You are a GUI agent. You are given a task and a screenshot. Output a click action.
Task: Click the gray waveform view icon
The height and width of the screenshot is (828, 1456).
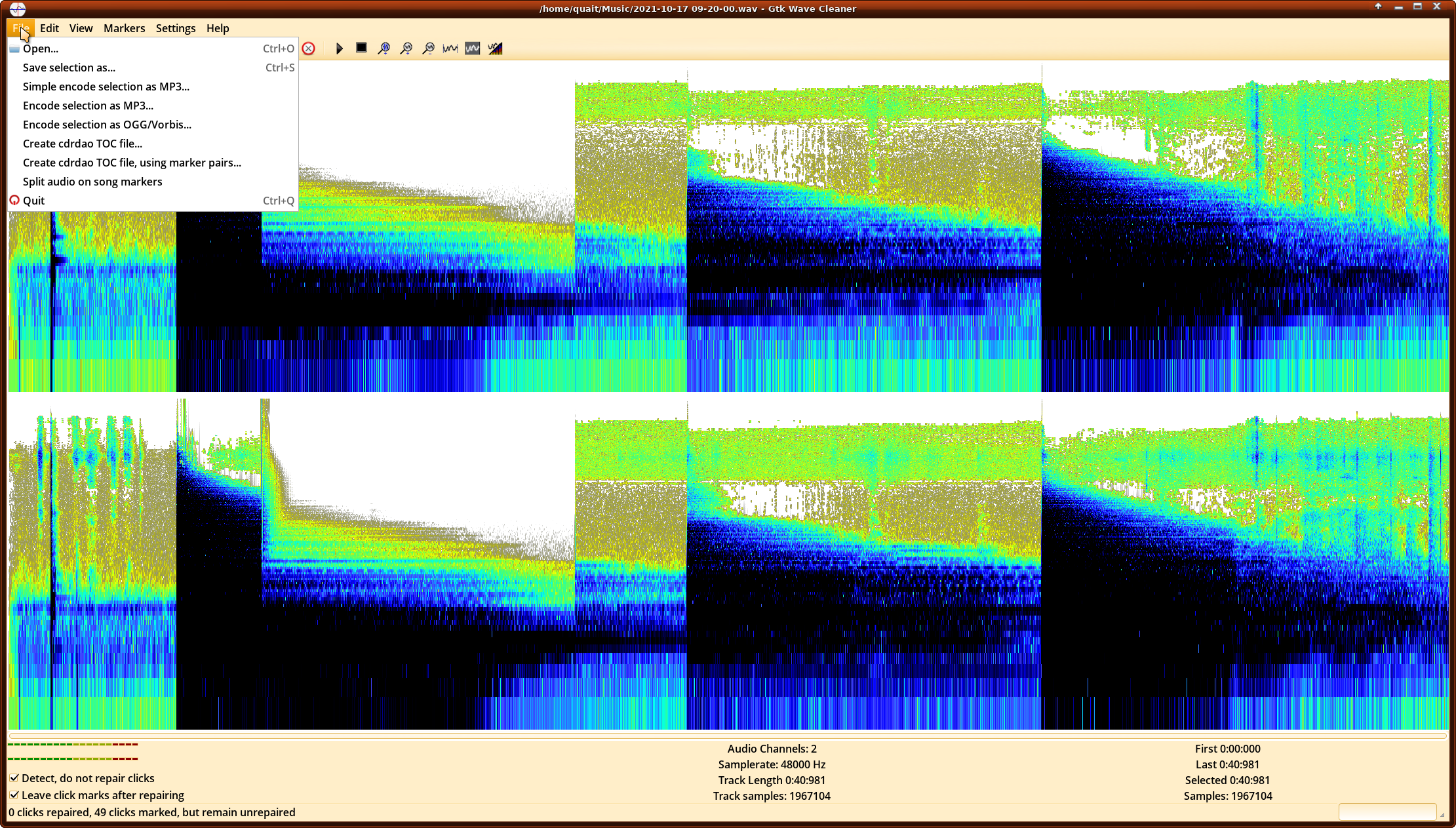[473, 48]
